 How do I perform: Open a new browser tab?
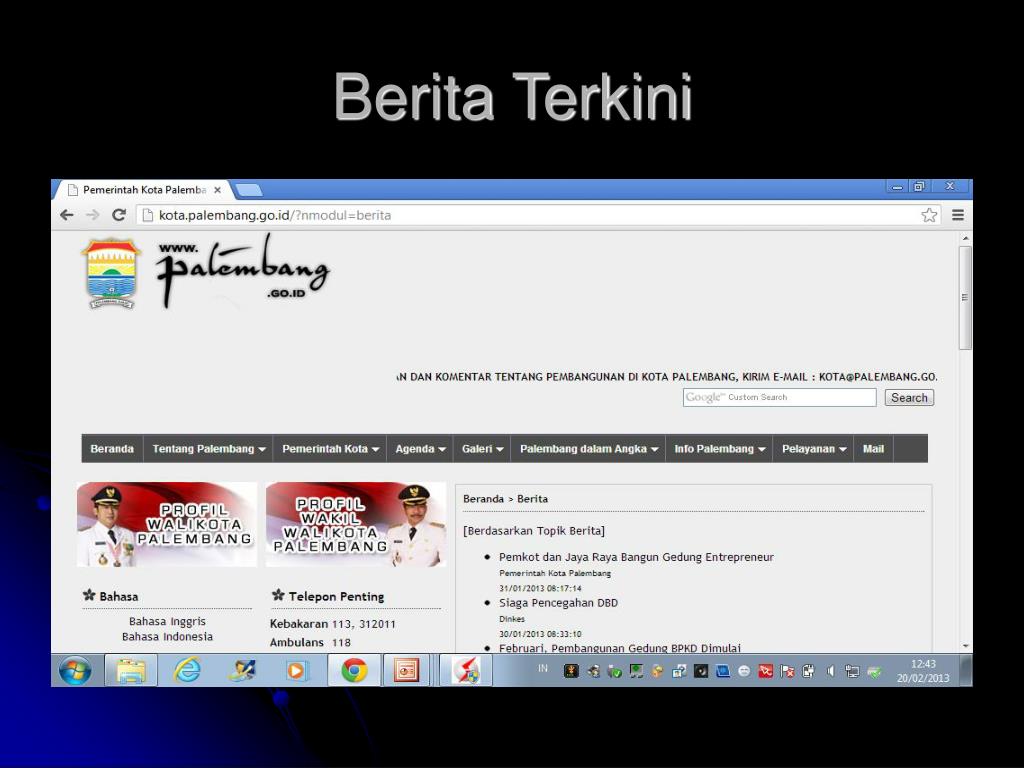[249, 190]
